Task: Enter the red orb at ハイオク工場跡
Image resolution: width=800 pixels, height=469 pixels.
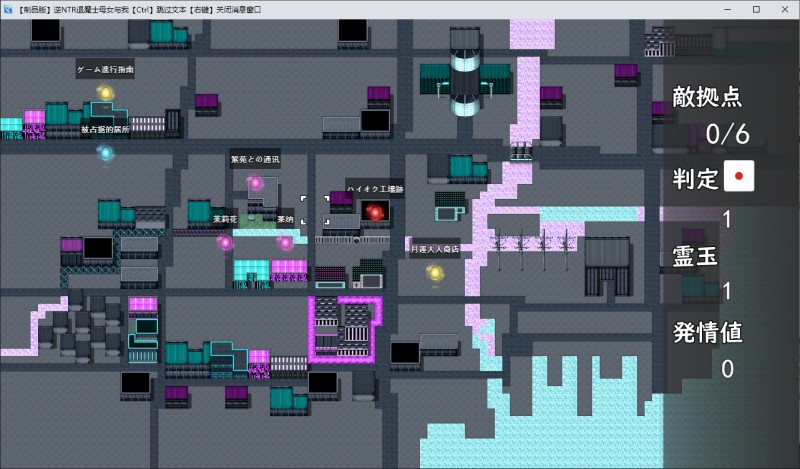Action: pos(375,212)
